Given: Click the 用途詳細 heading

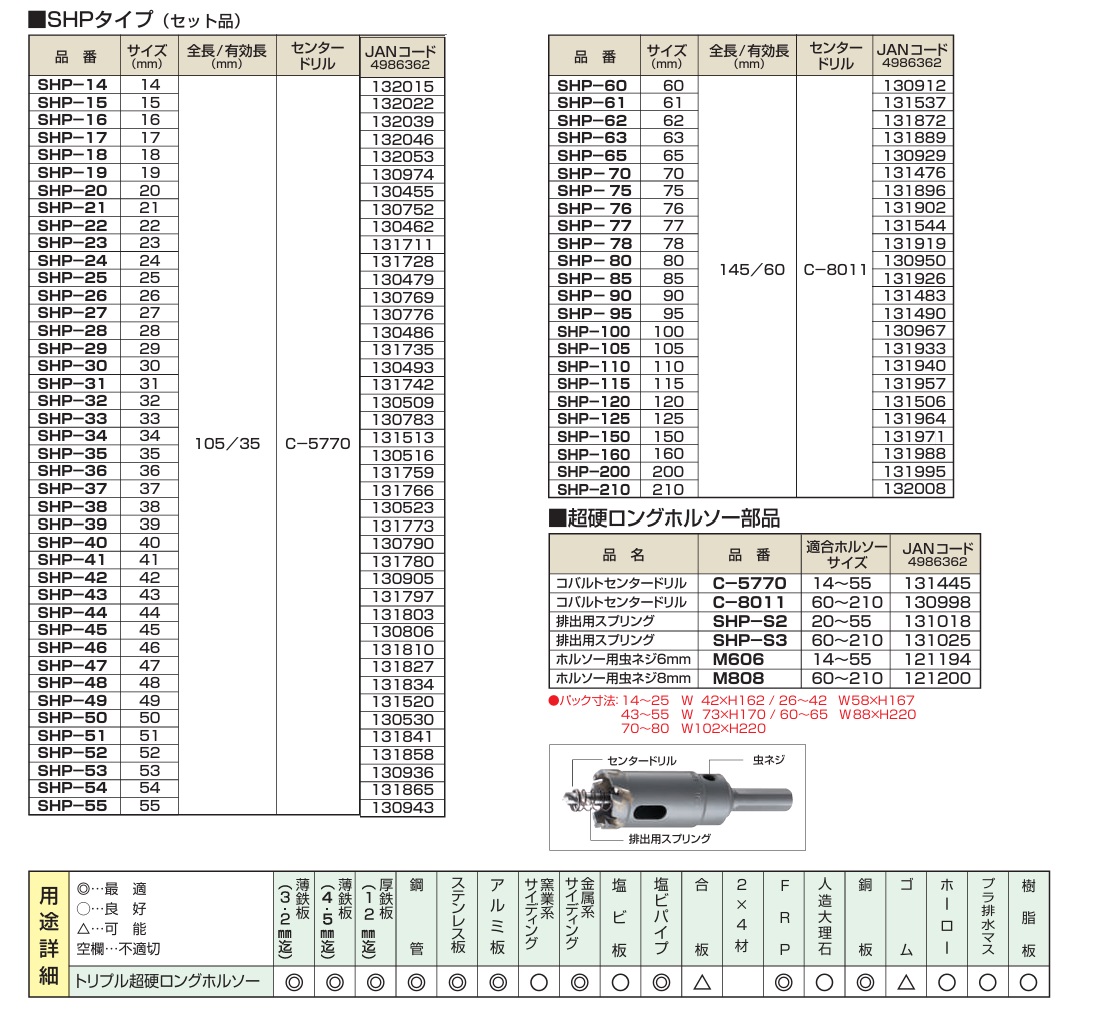Looking at the screenshot, I should (x=48, y=935).
